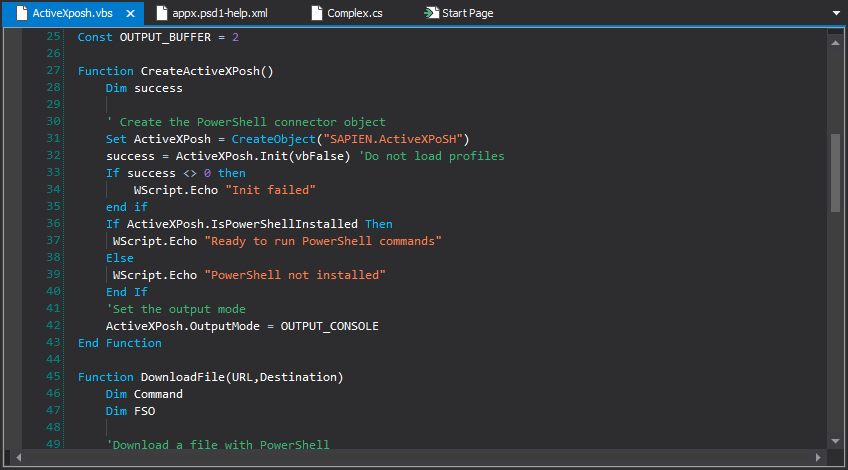This screenshot has width=848, height=470.
Task: Click the CreateObject call on line 31
Action: coord(273,139)
